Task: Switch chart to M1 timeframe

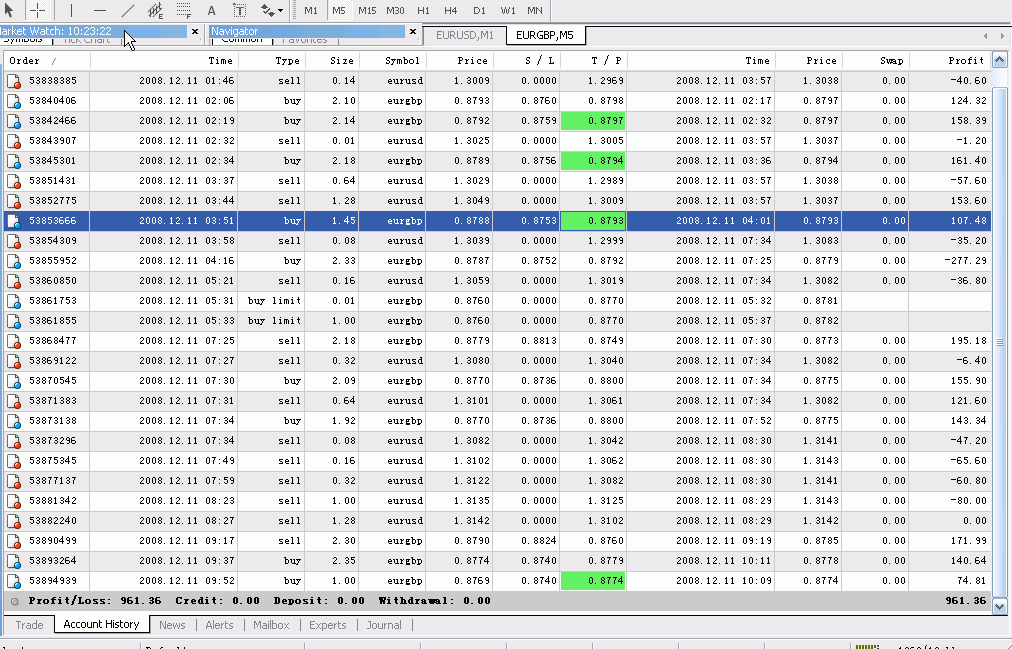Action: (311, 10)
